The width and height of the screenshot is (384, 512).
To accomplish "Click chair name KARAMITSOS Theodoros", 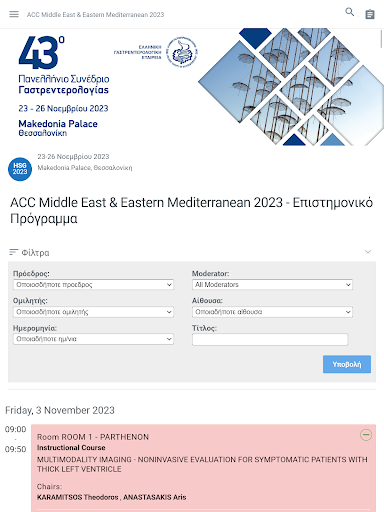I will 77,497.
